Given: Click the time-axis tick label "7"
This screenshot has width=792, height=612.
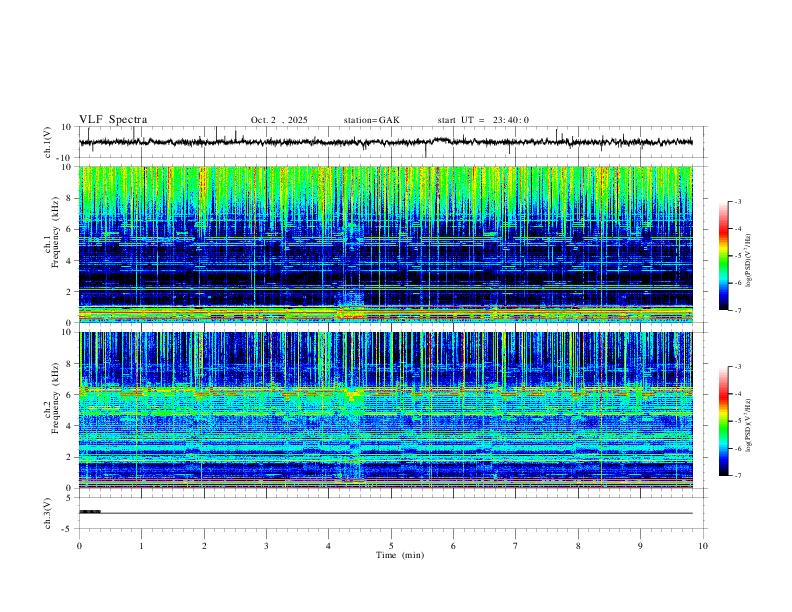Looking at the screenshot, I should click(516, 546).
